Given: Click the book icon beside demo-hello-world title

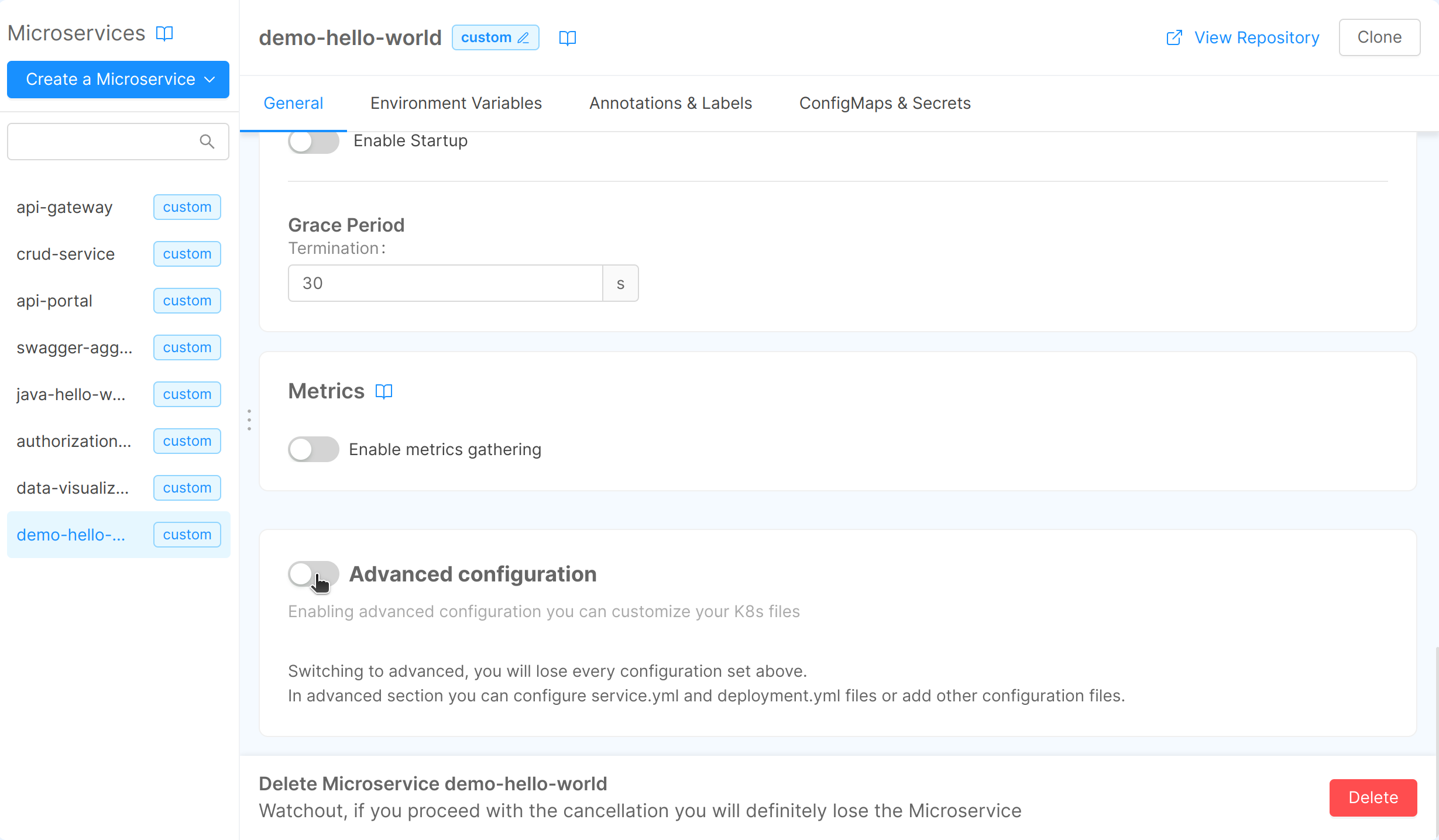Looking at the screenshot, I should point(567,38).
